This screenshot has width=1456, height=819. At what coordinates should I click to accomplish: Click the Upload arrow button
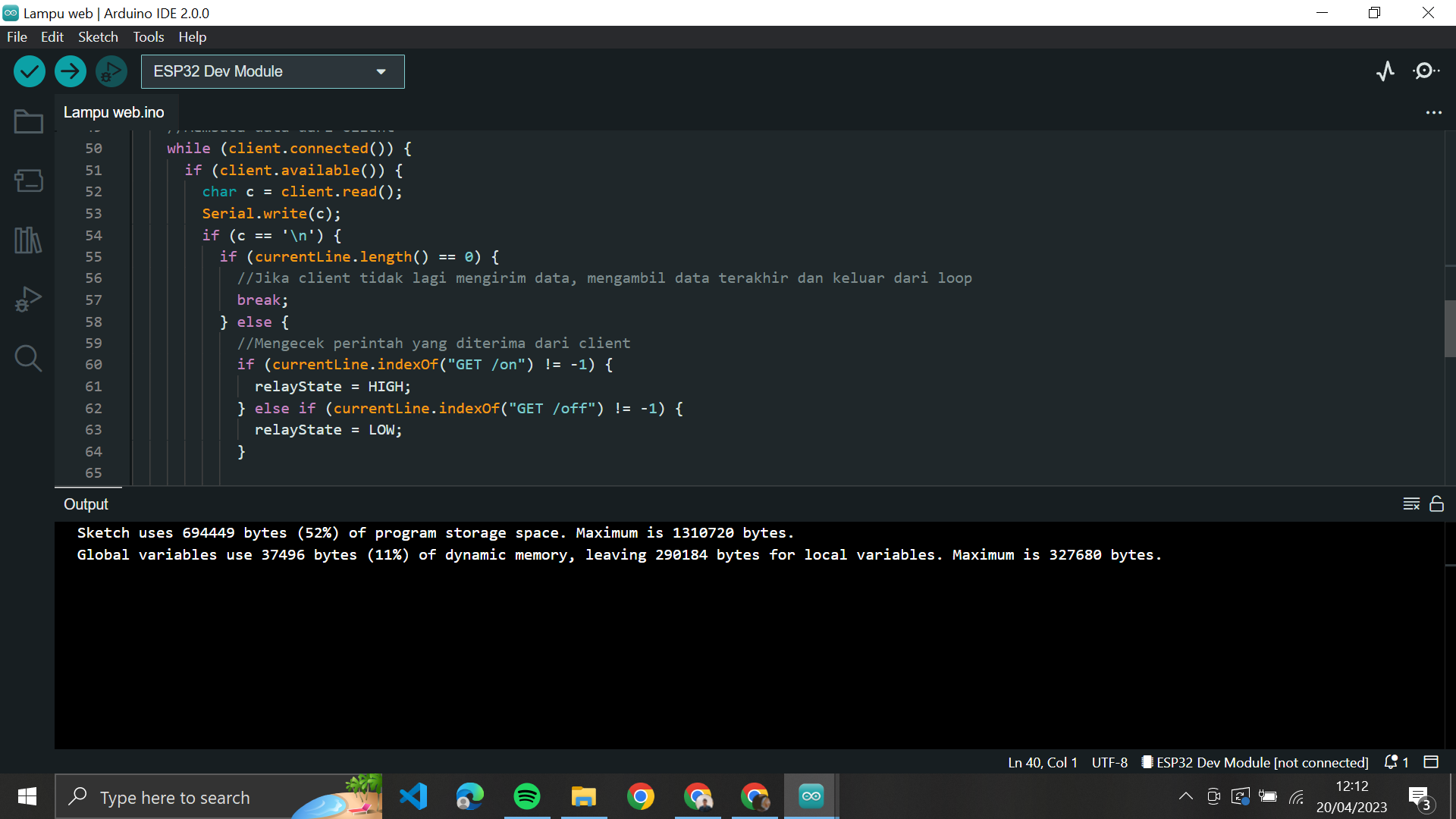click(x=71, y=72)
